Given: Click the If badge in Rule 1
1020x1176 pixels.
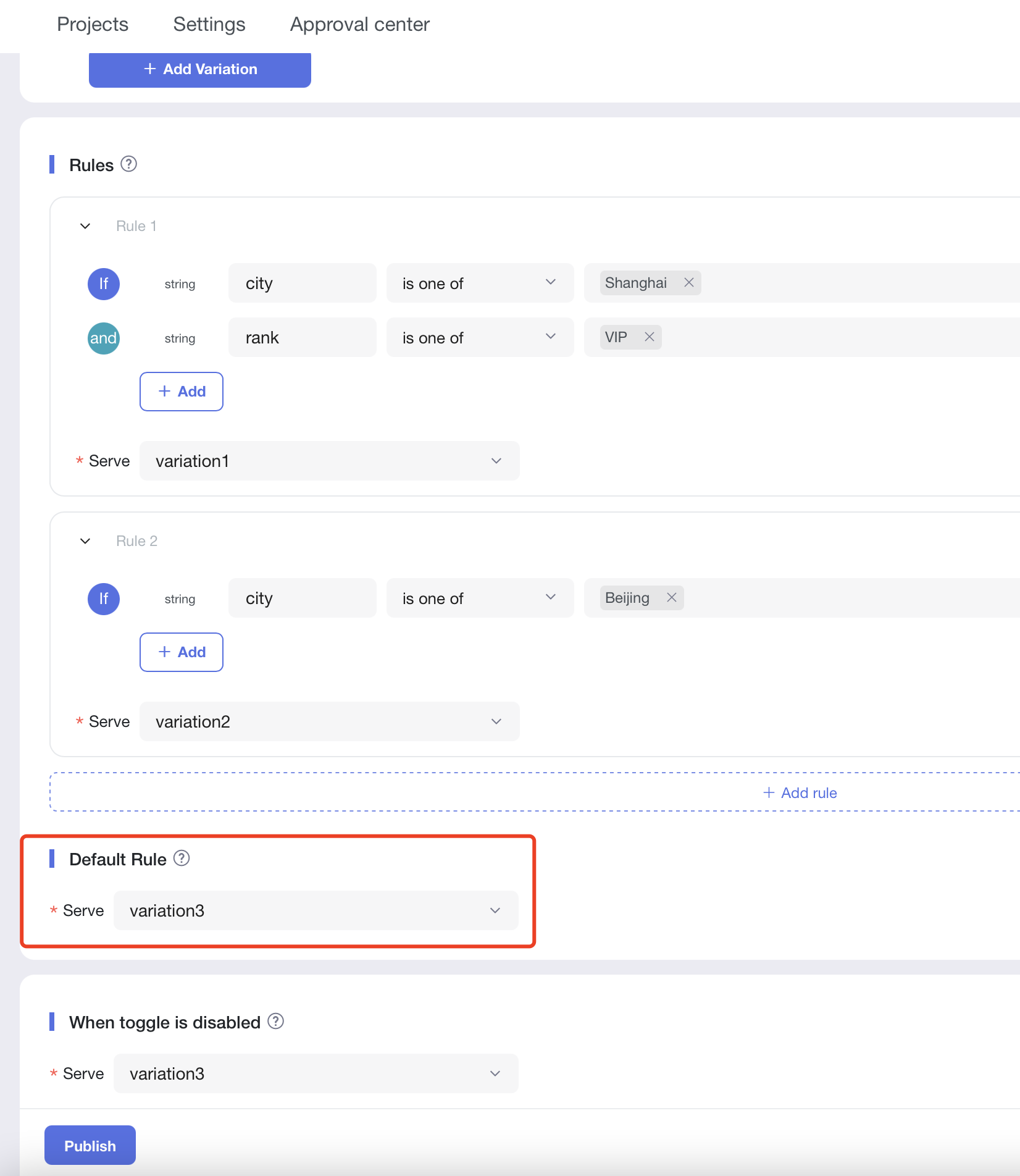Looking at the screenshot, I should (x=104, y=284).
